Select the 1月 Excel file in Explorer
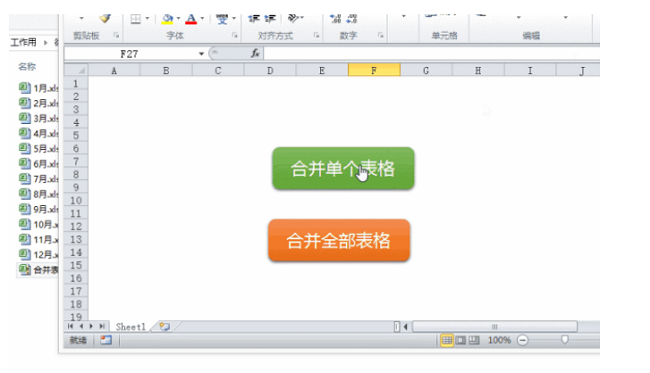 point(38,88)
